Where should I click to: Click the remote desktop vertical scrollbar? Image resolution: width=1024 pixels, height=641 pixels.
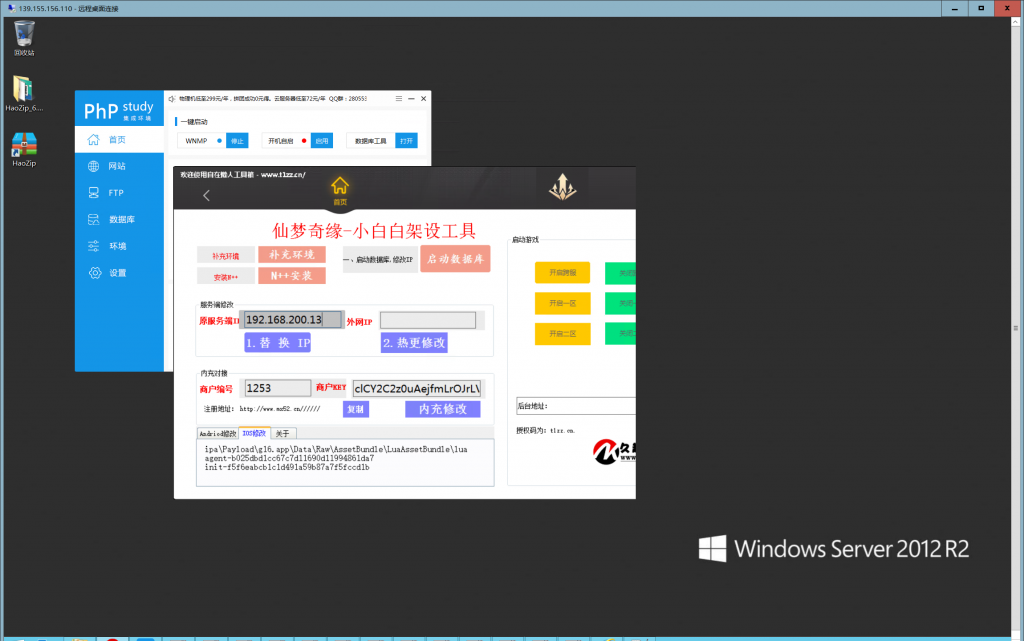click(1016, 328)
